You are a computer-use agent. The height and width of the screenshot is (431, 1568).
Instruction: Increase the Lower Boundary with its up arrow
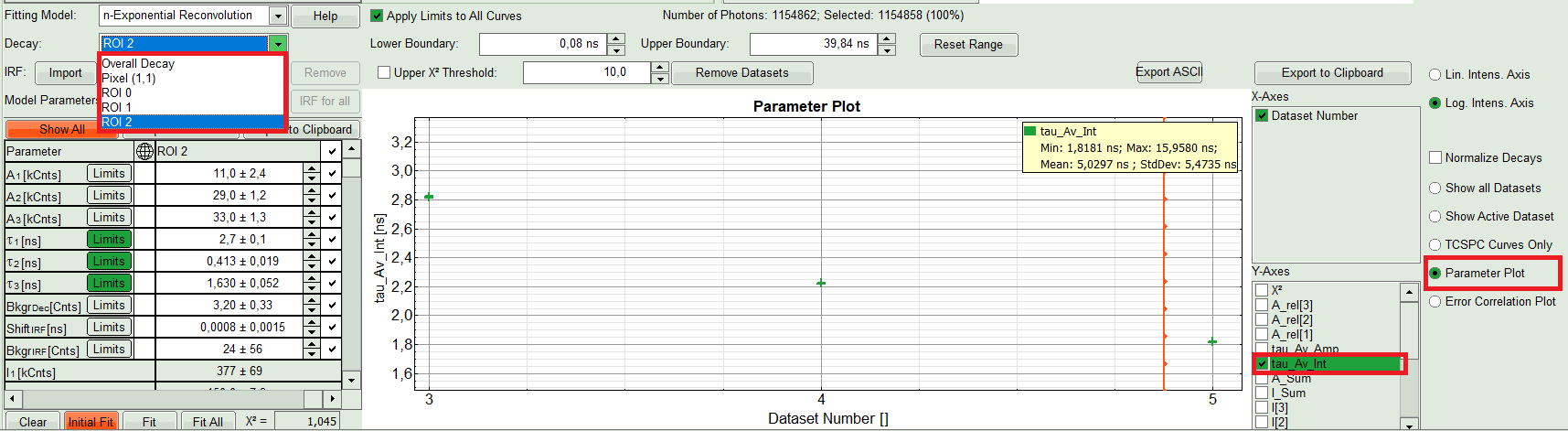pyautogui.click(x=616, y=38)
